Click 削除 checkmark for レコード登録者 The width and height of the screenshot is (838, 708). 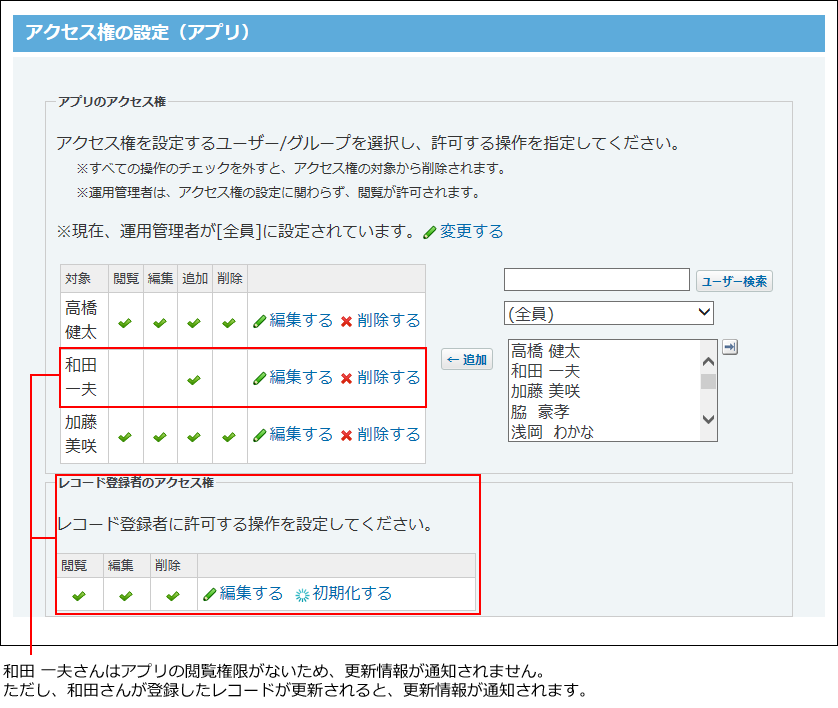[173, 595]
